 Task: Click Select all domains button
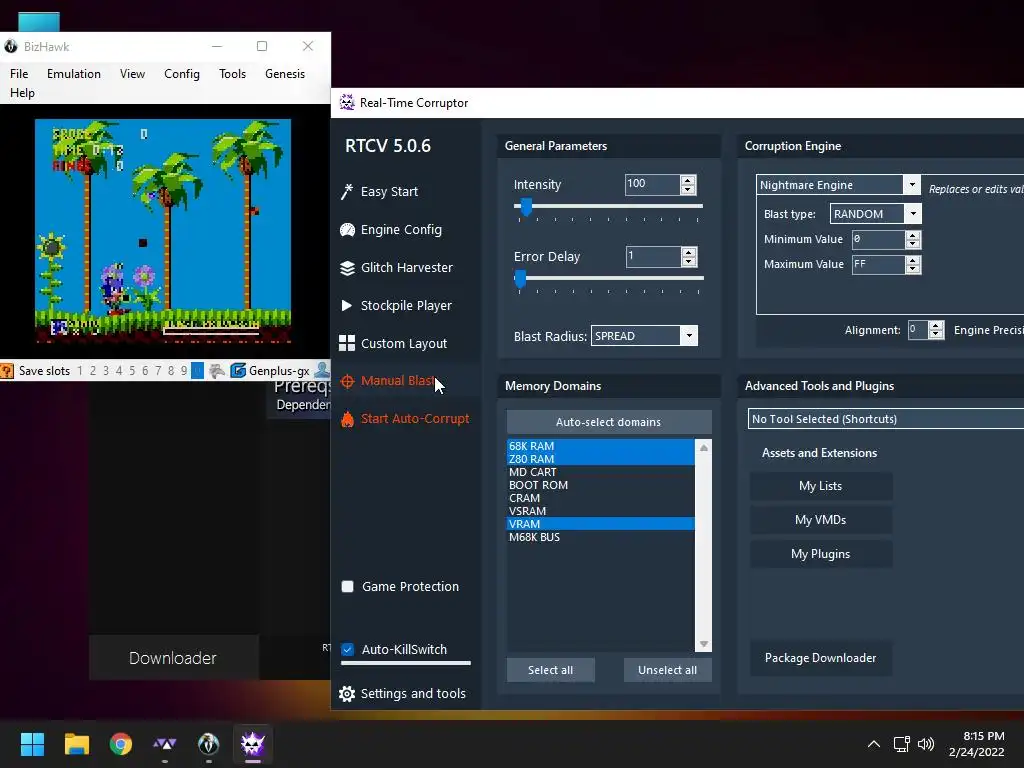tap(551, 670)
